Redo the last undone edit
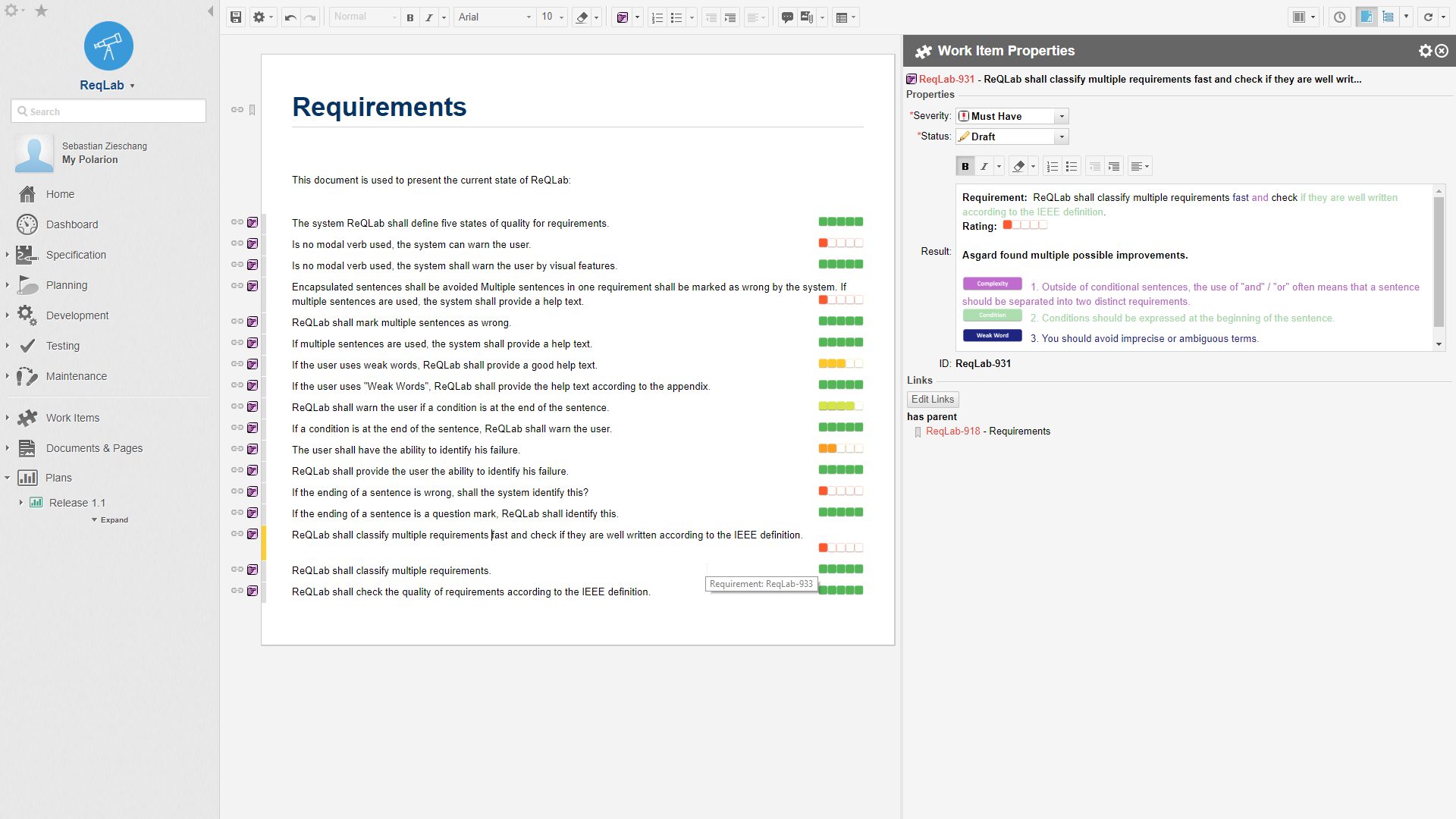This screenshot has height=819, width=1456. tap(310, 17)
